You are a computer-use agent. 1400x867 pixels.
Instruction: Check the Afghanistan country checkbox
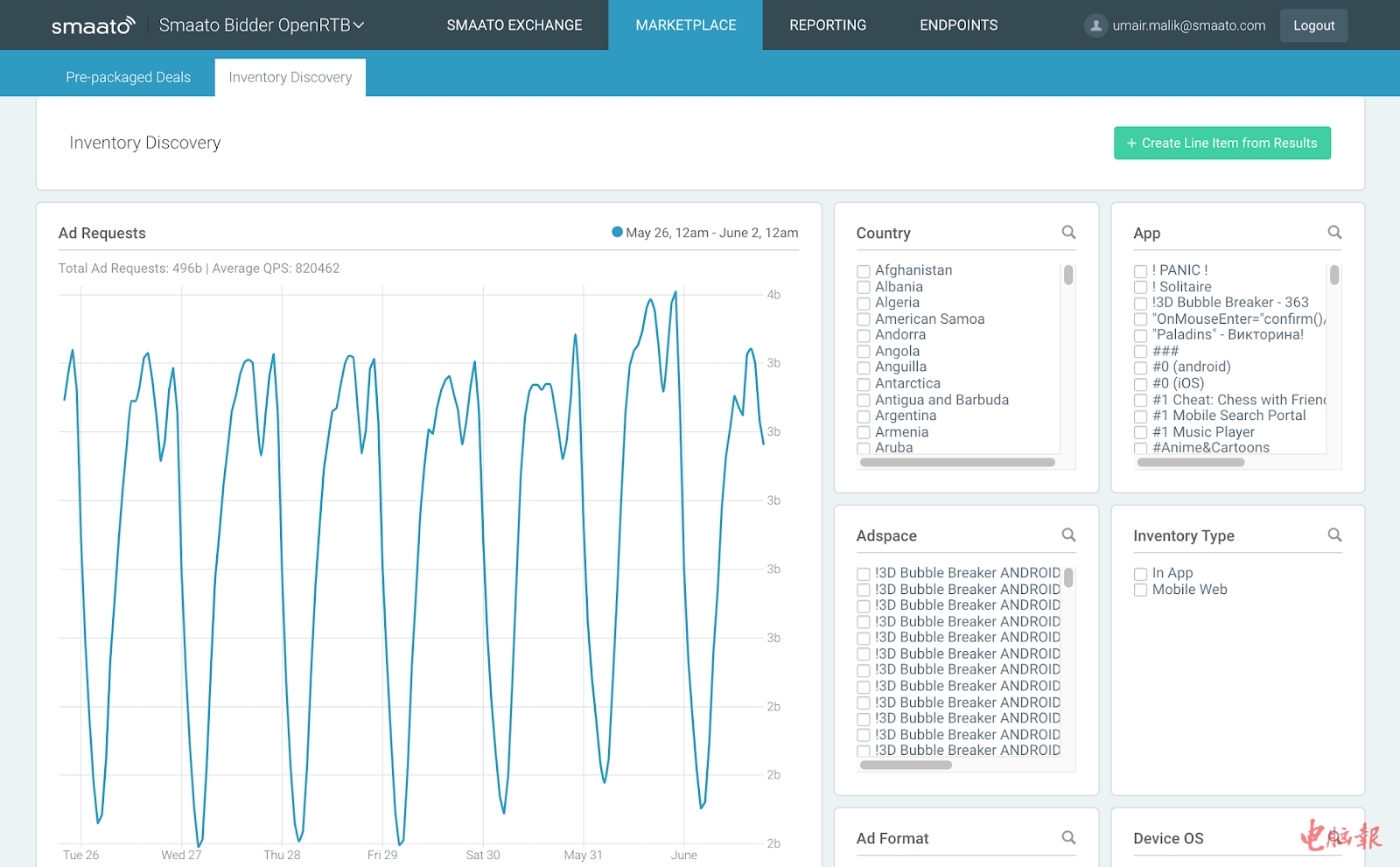864,271
